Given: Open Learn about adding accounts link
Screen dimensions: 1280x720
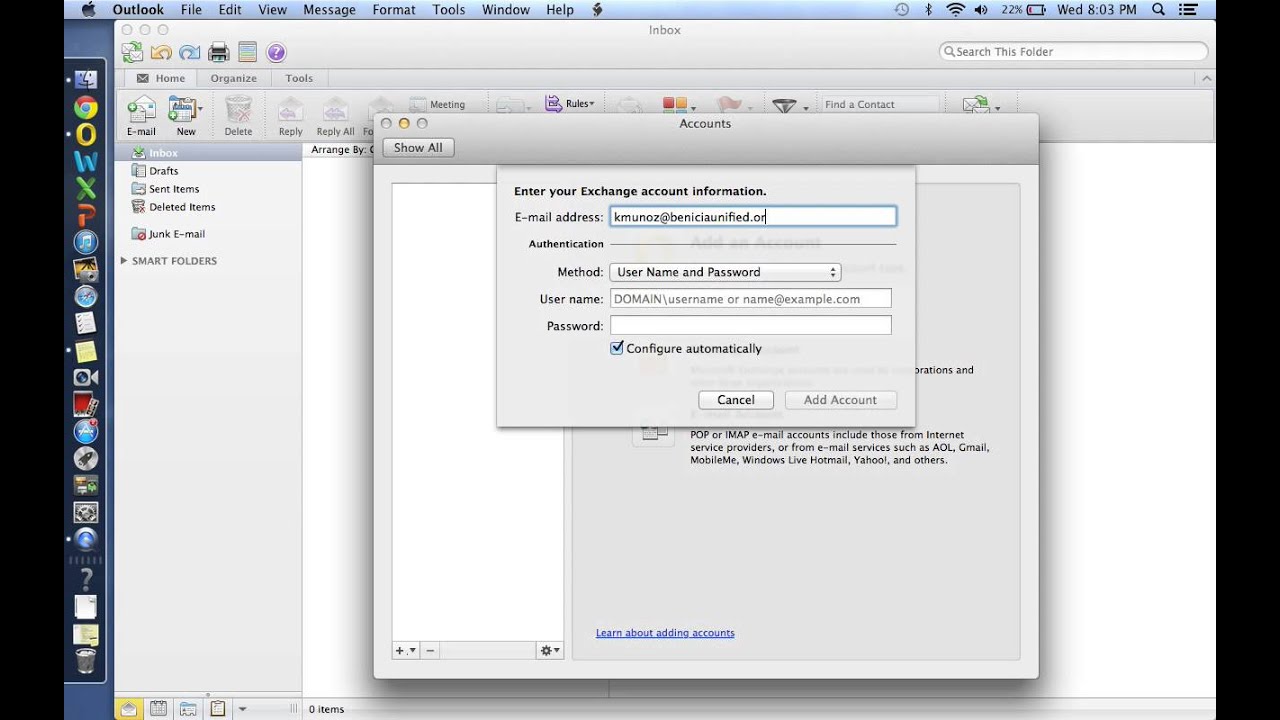Looking at the screenshot, I should 665,633.
